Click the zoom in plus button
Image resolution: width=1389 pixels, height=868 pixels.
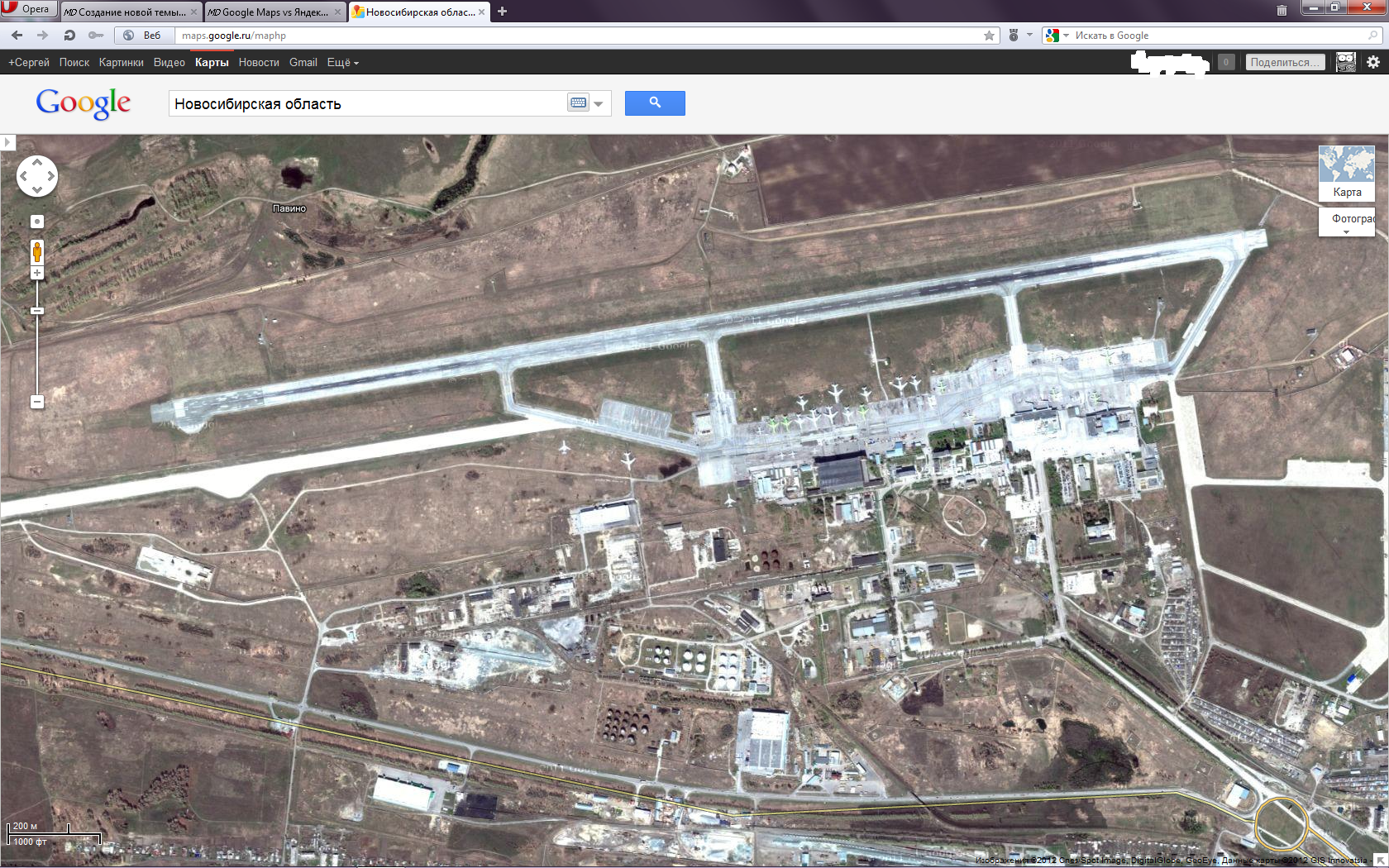point(37,273)
